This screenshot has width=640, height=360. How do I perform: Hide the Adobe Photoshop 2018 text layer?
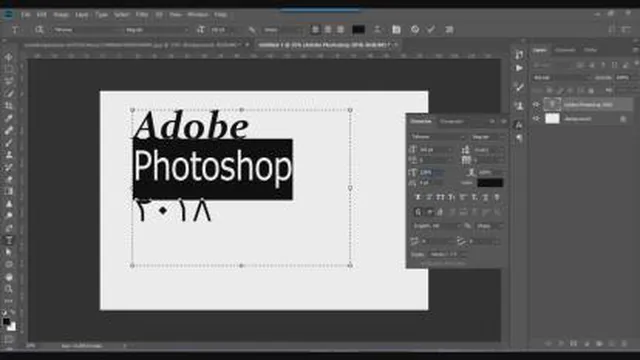(536, 104)
